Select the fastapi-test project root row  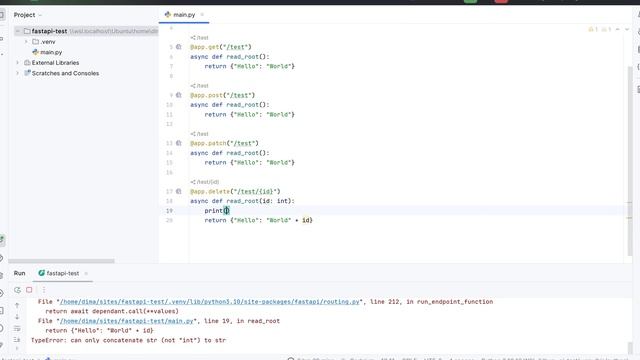(x=86, y=31)
